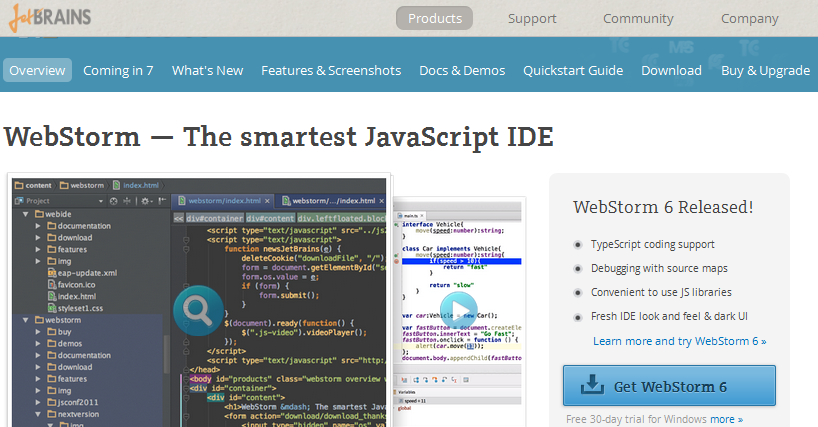818x427 pixels.
Task: Expand the img folder under webide
Action: 38,261
